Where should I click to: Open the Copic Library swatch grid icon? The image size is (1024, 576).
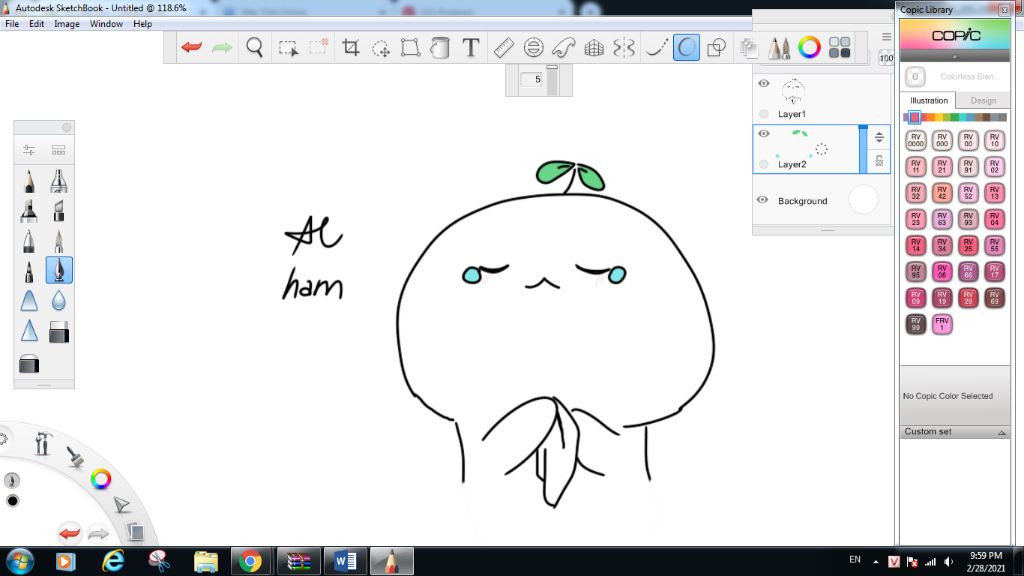click(x=839, y=47)
